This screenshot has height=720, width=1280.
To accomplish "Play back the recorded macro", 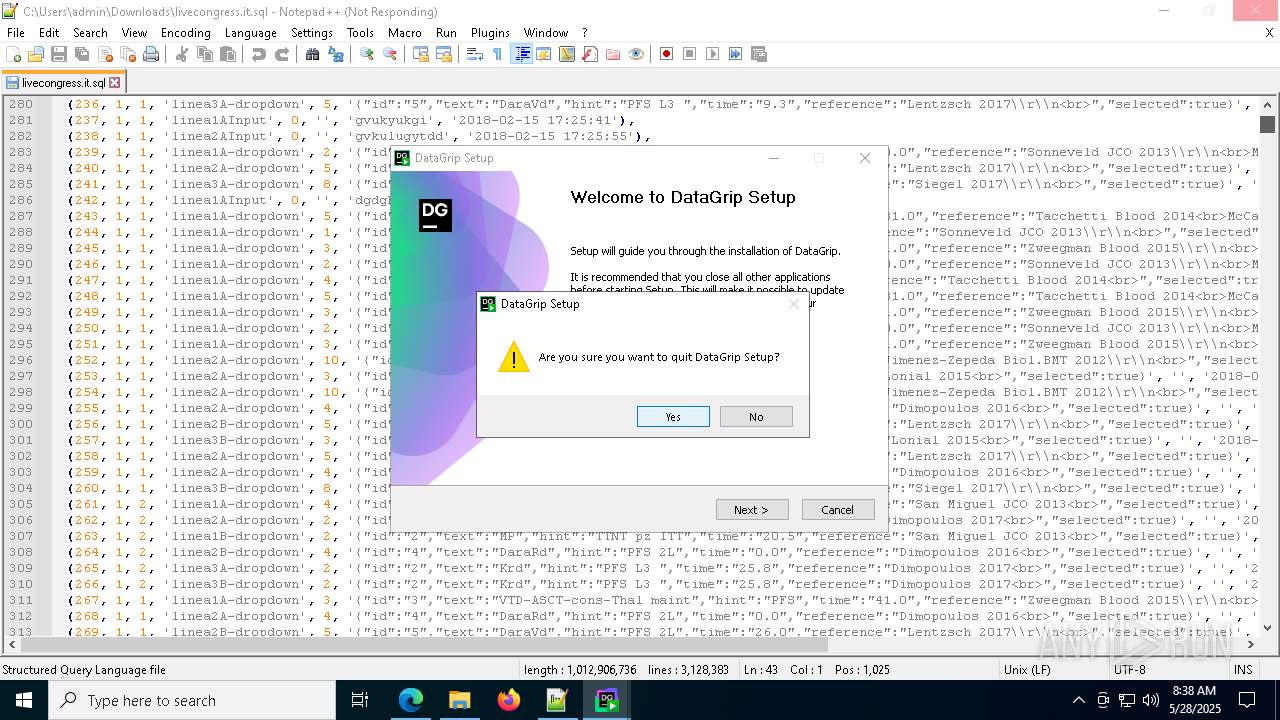I will [713, 54].
